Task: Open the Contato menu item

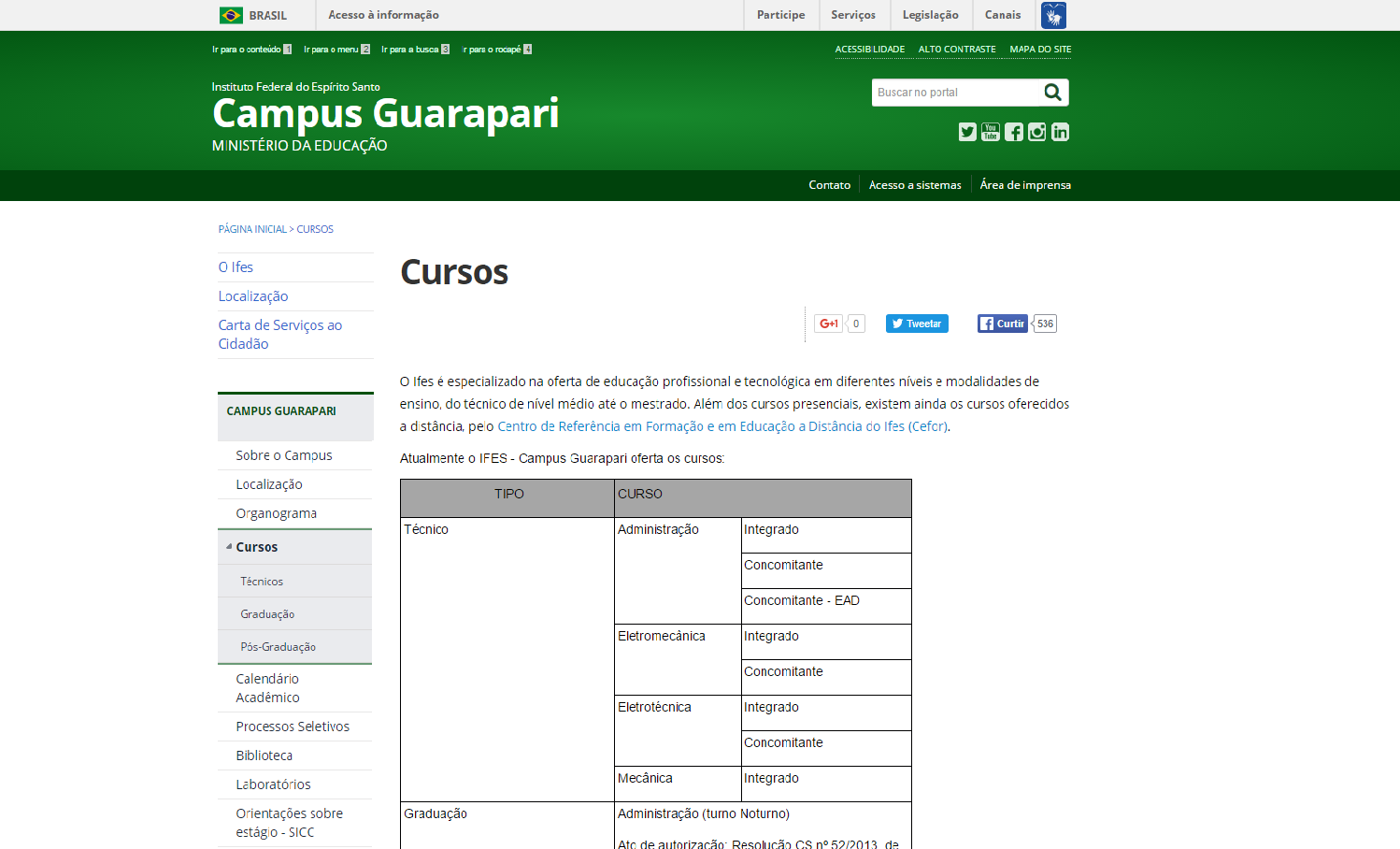Action: tap(830, 185)
